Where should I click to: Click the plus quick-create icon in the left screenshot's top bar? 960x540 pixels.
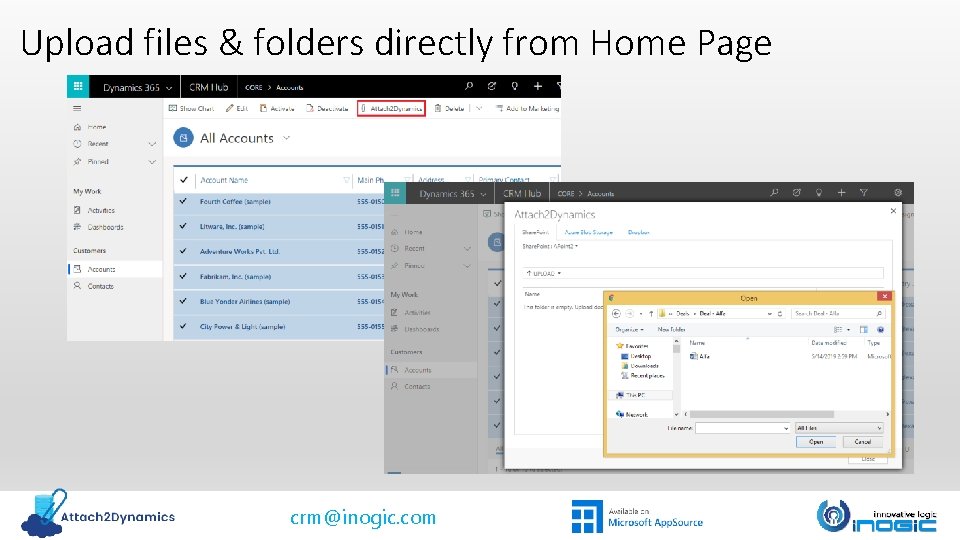[x=538, y=86]
